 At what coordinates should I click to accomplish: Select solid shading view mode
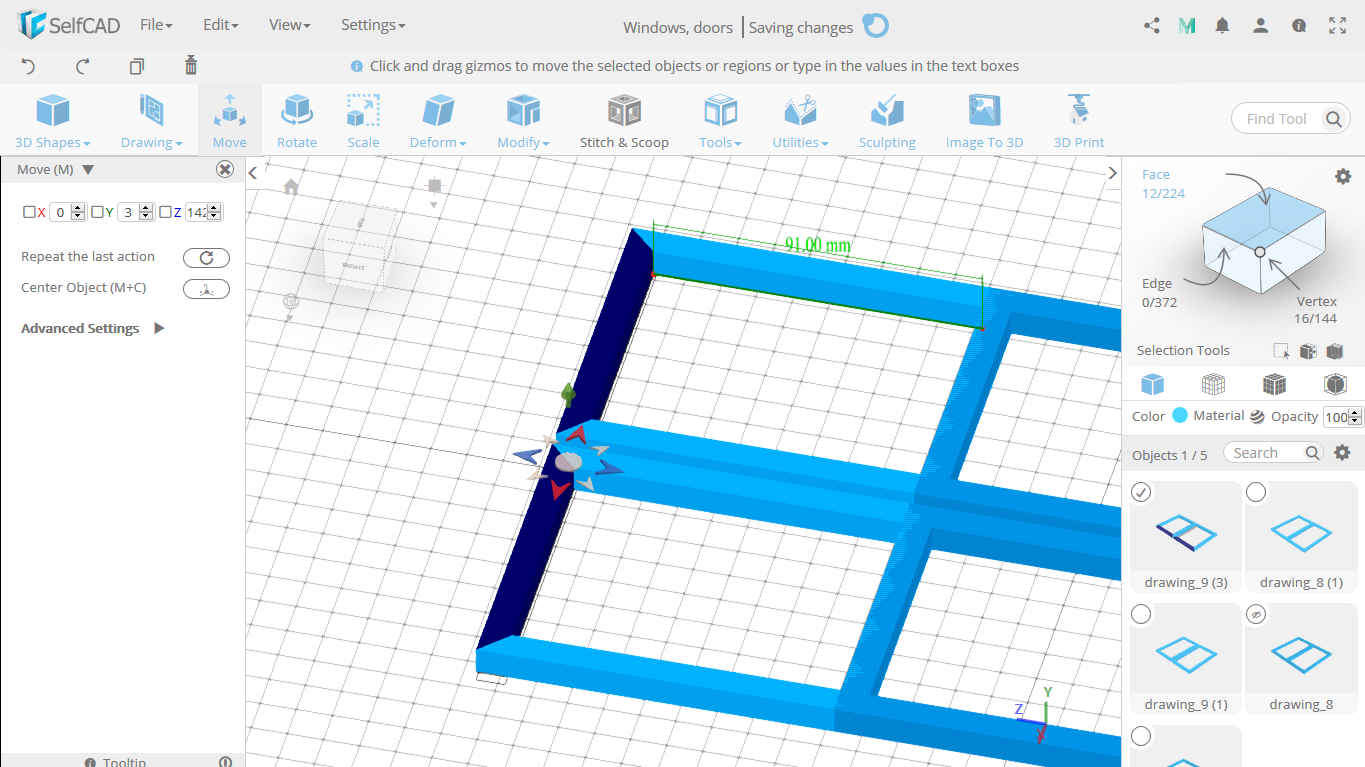[1152, 384]
